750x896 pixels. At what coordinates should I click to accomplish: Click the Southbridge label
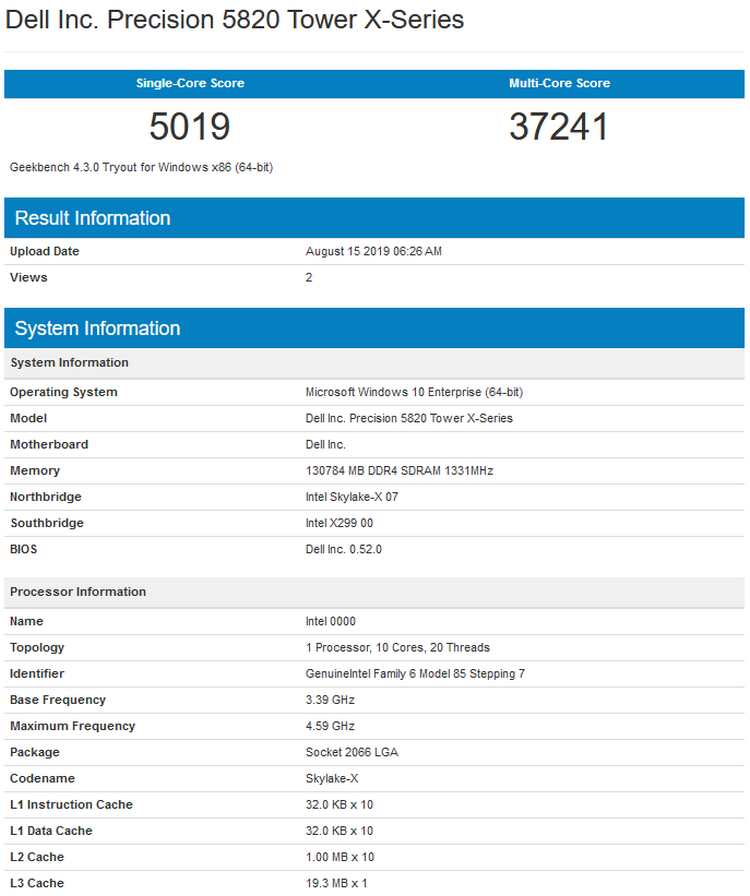[x=47, y=523]
